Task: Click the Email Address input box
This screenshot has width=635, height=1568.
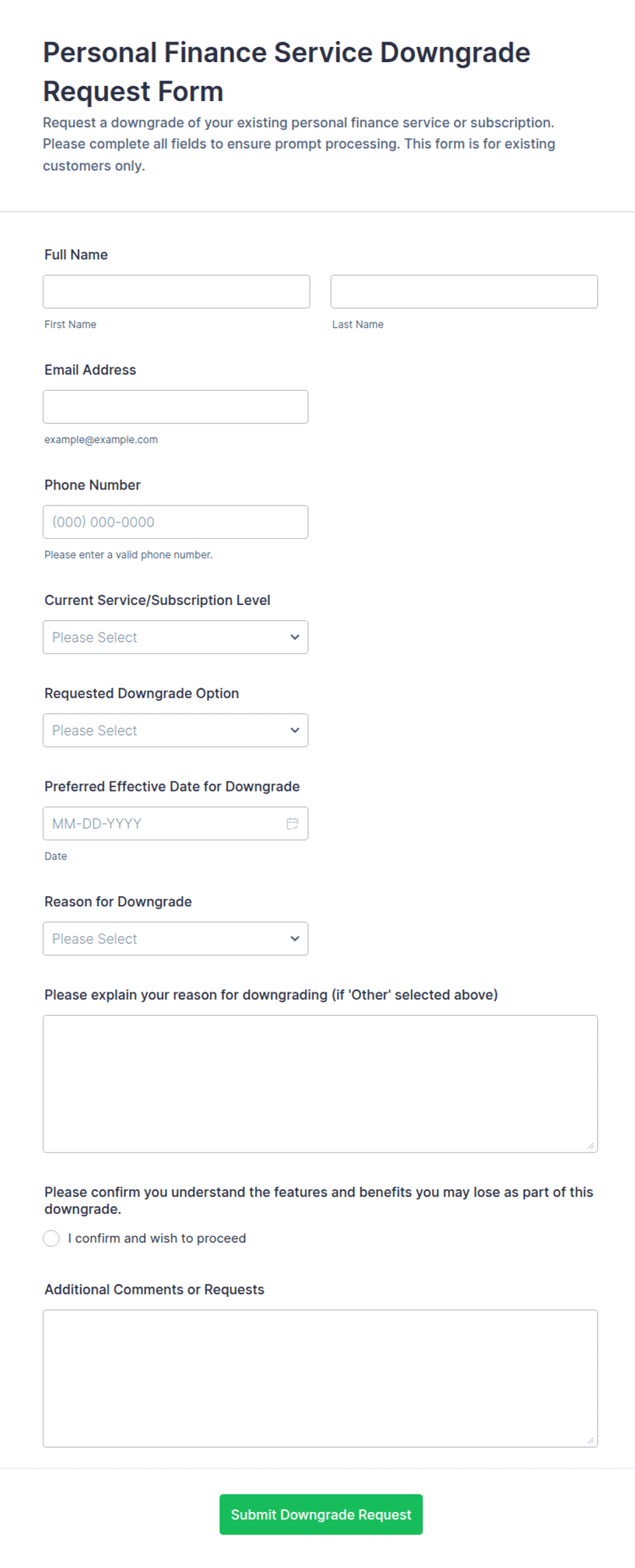Action: coord(175,407)
